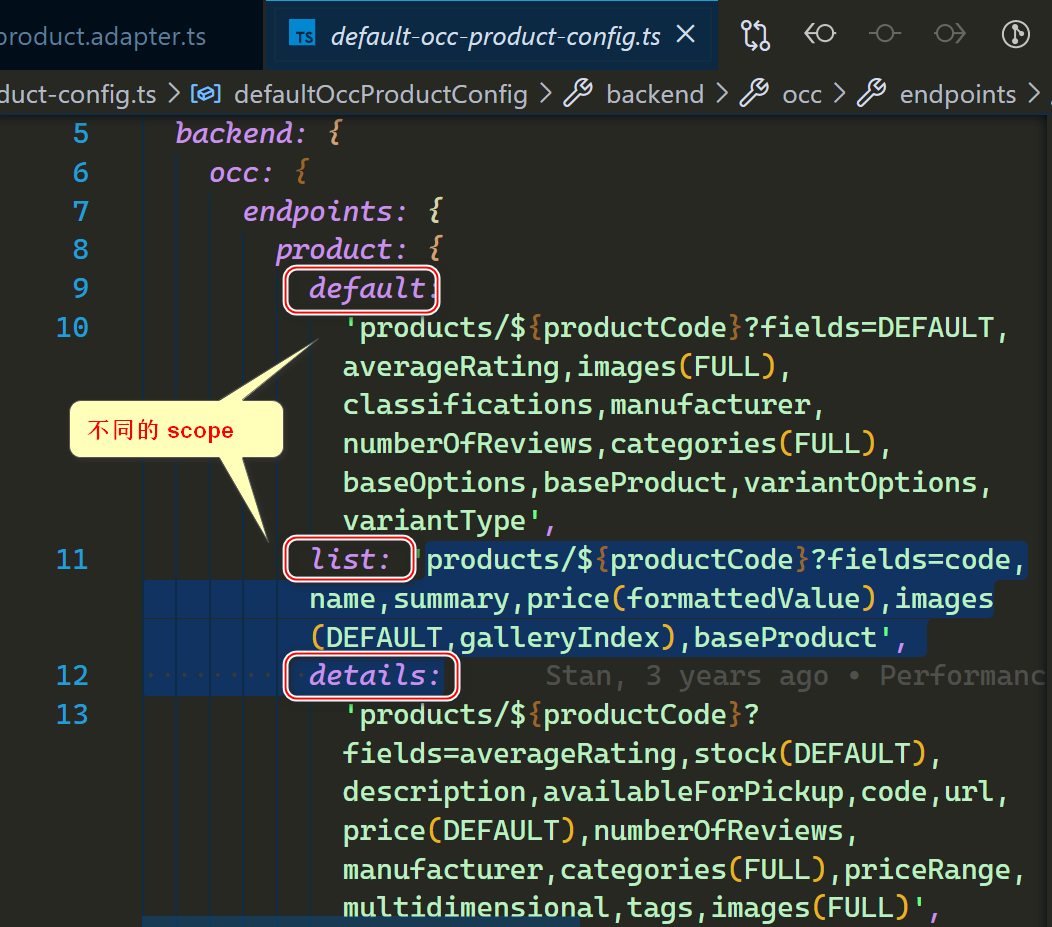Screen dimensions: 1052x927
Task: Click line number 11 in the gutter
Action: 72,559
